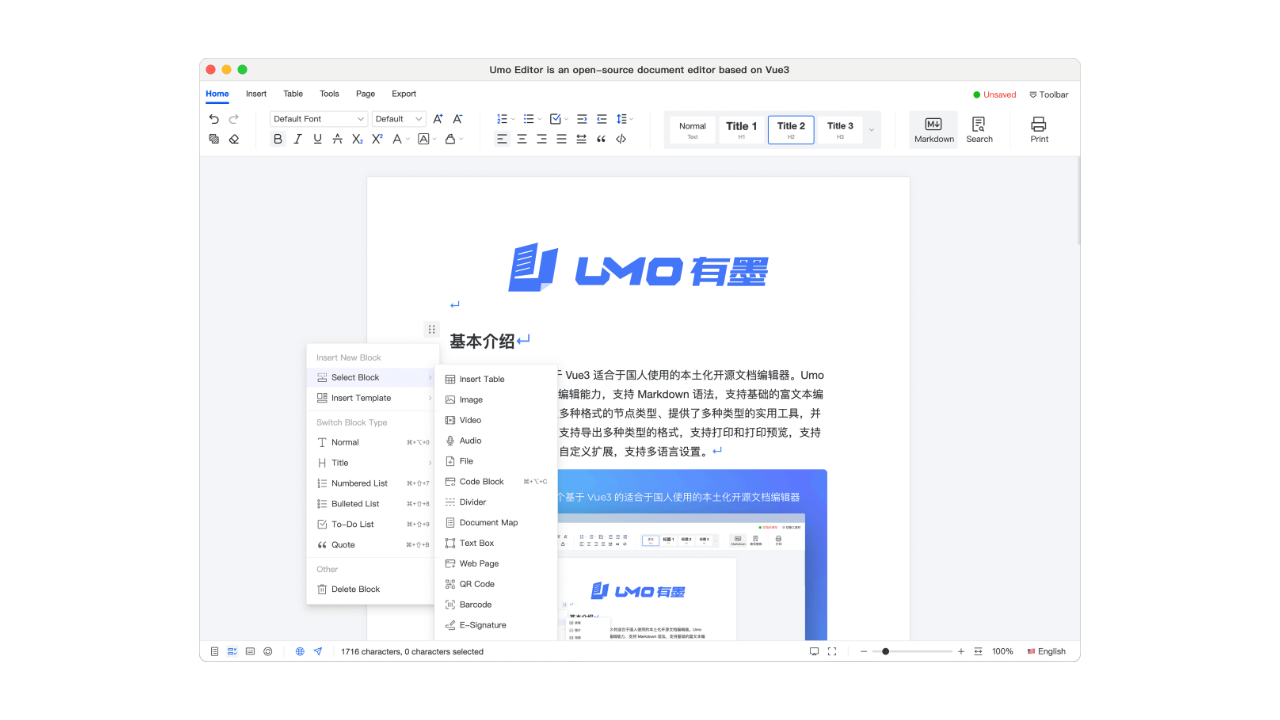Expand the font size dropdown
The width and height of the screenshot is (1280, 720).
[399, 118]
